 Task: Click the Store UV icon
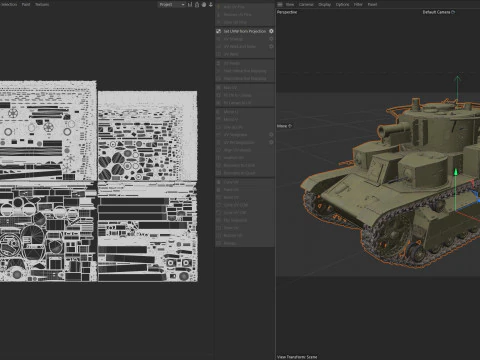pos(219,228)
